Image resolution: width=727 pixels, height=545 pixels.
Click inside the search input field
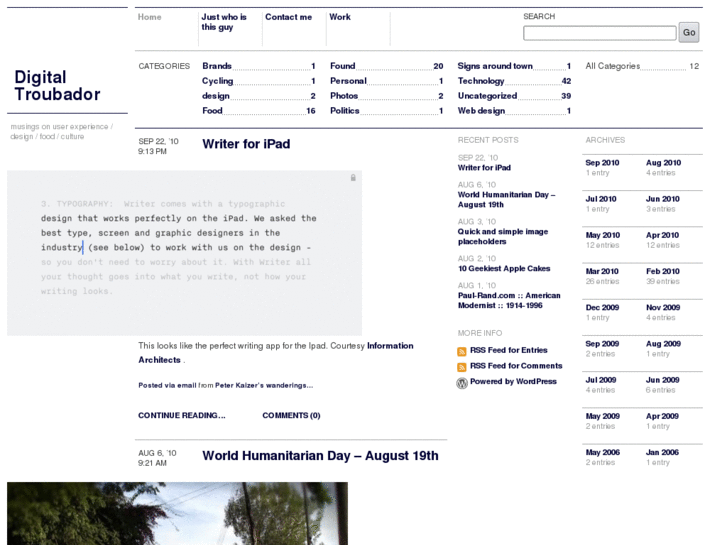(599, 33)
